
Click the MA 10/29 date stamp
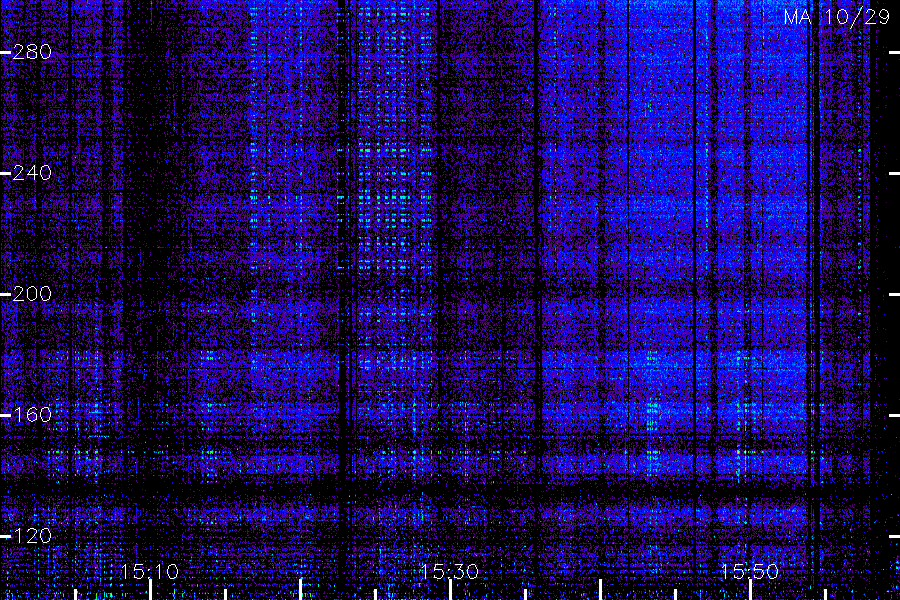tap(837, 17)
